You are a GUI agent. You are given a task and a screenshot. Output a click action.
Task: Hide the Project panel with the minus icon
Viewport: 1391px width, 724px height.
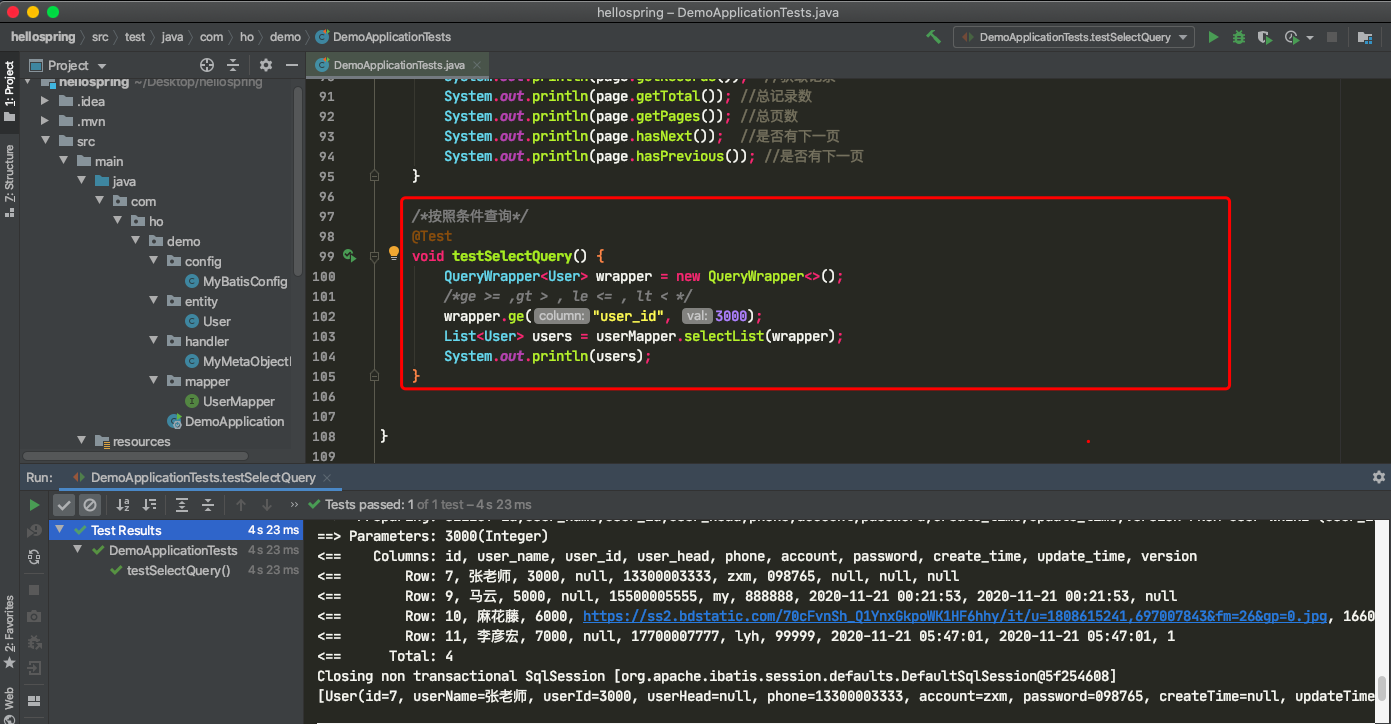coord(291,64)
